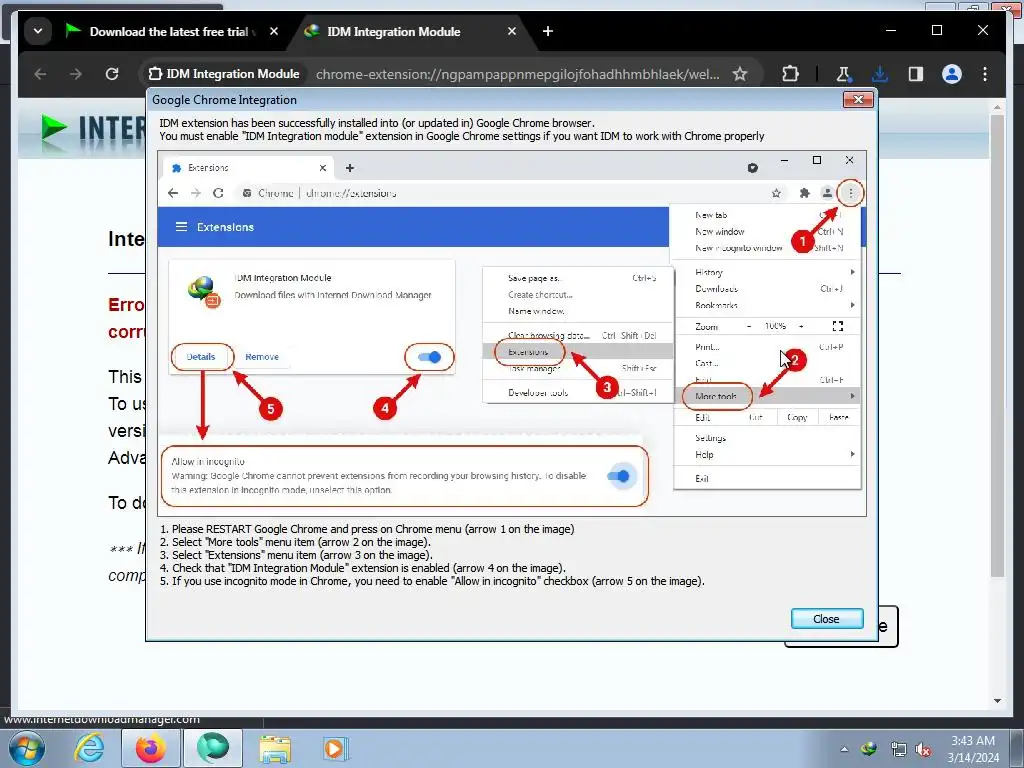The image size is (1024, 768).
Task: Open Windows Explorer folder from taskbar
Action: pyautogui.click(x=275, y=748)
